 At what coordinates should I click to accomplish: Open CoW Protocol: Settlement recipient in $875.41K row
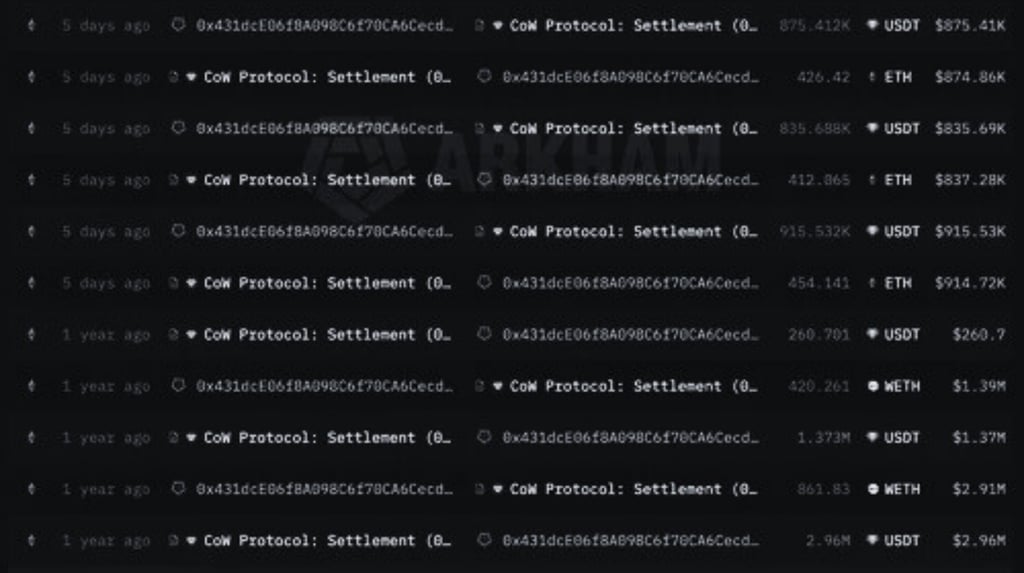coord(632,25)
